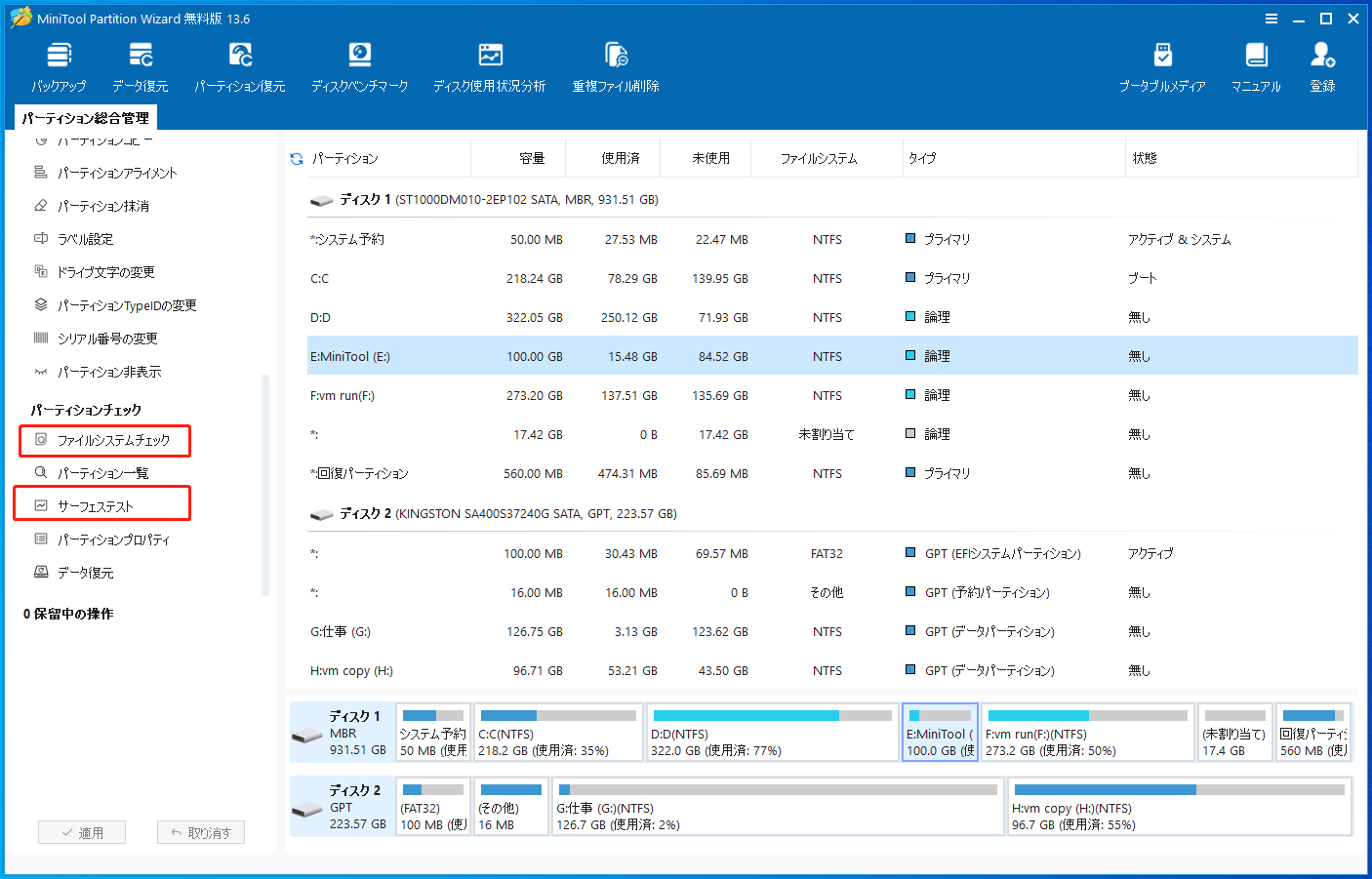Select H:vm copy (H:) block in disk map
Screen dimensions: 1372x879
click(x=1180, y=807)
